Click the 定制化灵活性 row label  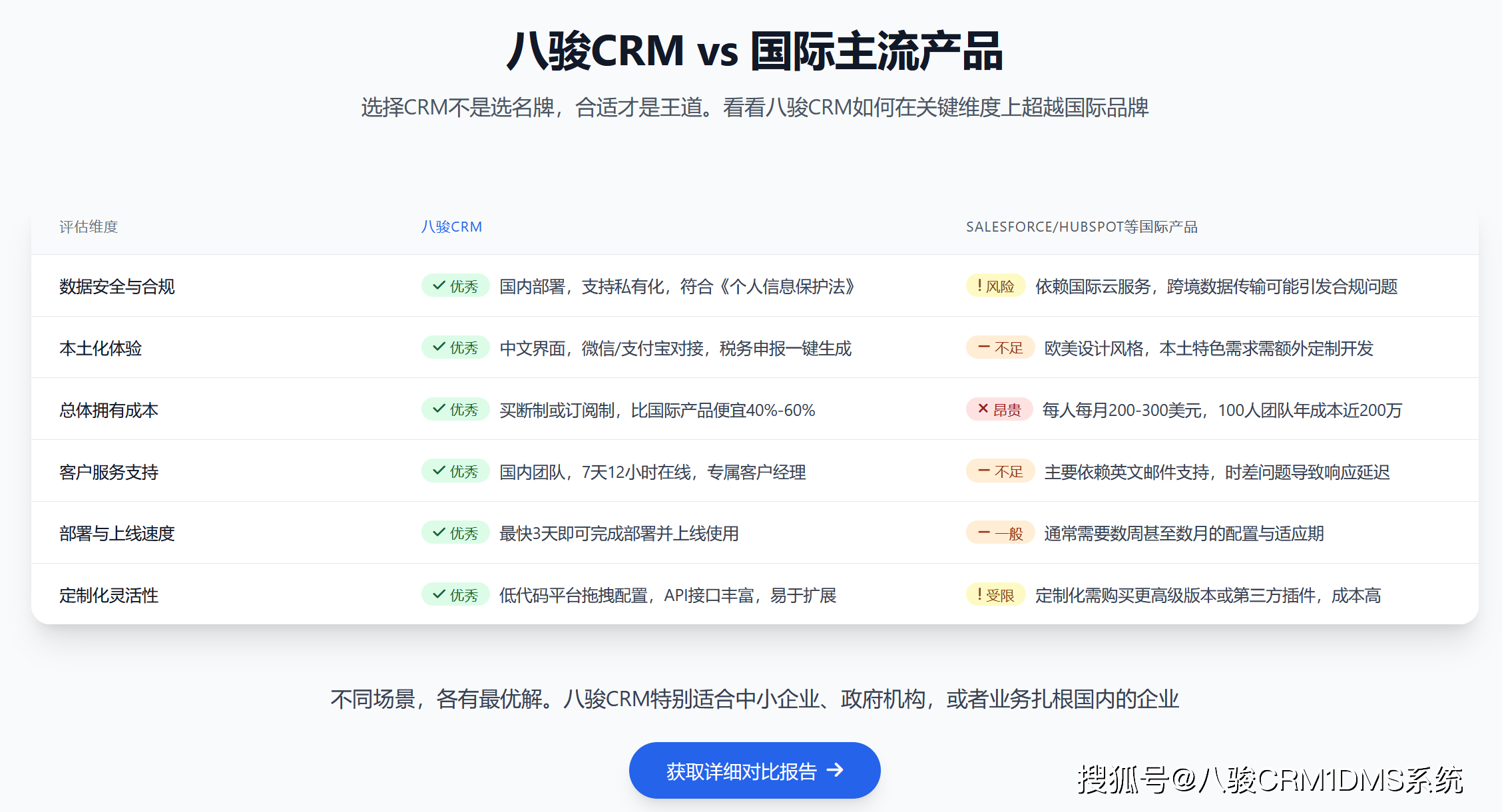point(109,595)
